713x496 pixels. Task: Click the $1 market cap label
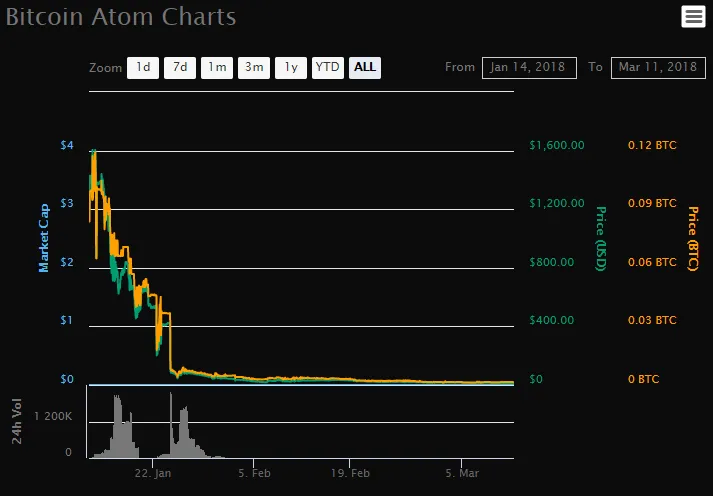(x=67, y=320)
